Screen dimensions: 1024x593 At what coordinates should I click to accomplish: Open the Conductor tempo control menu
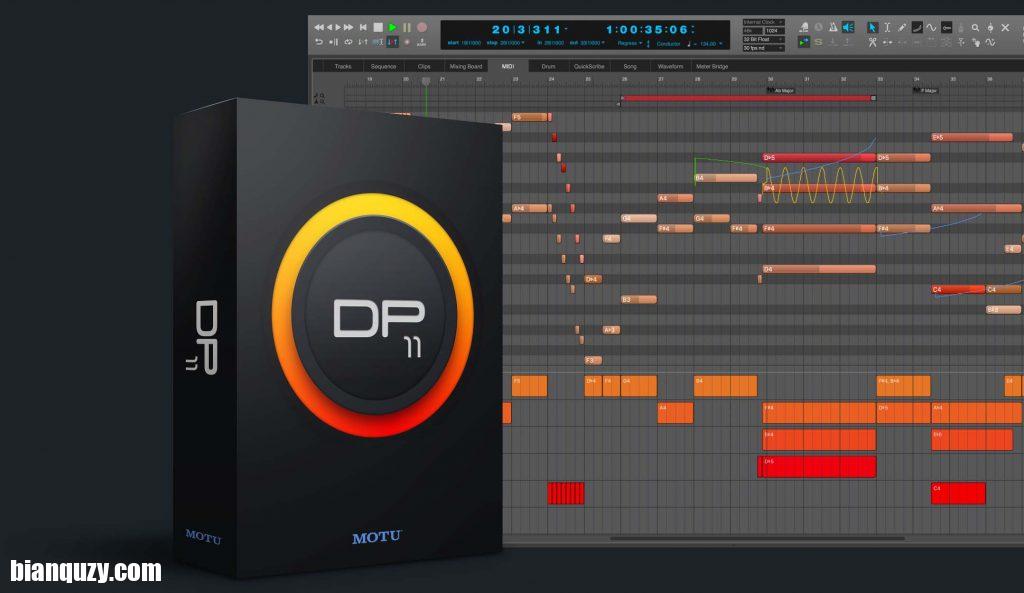(668, 44)
